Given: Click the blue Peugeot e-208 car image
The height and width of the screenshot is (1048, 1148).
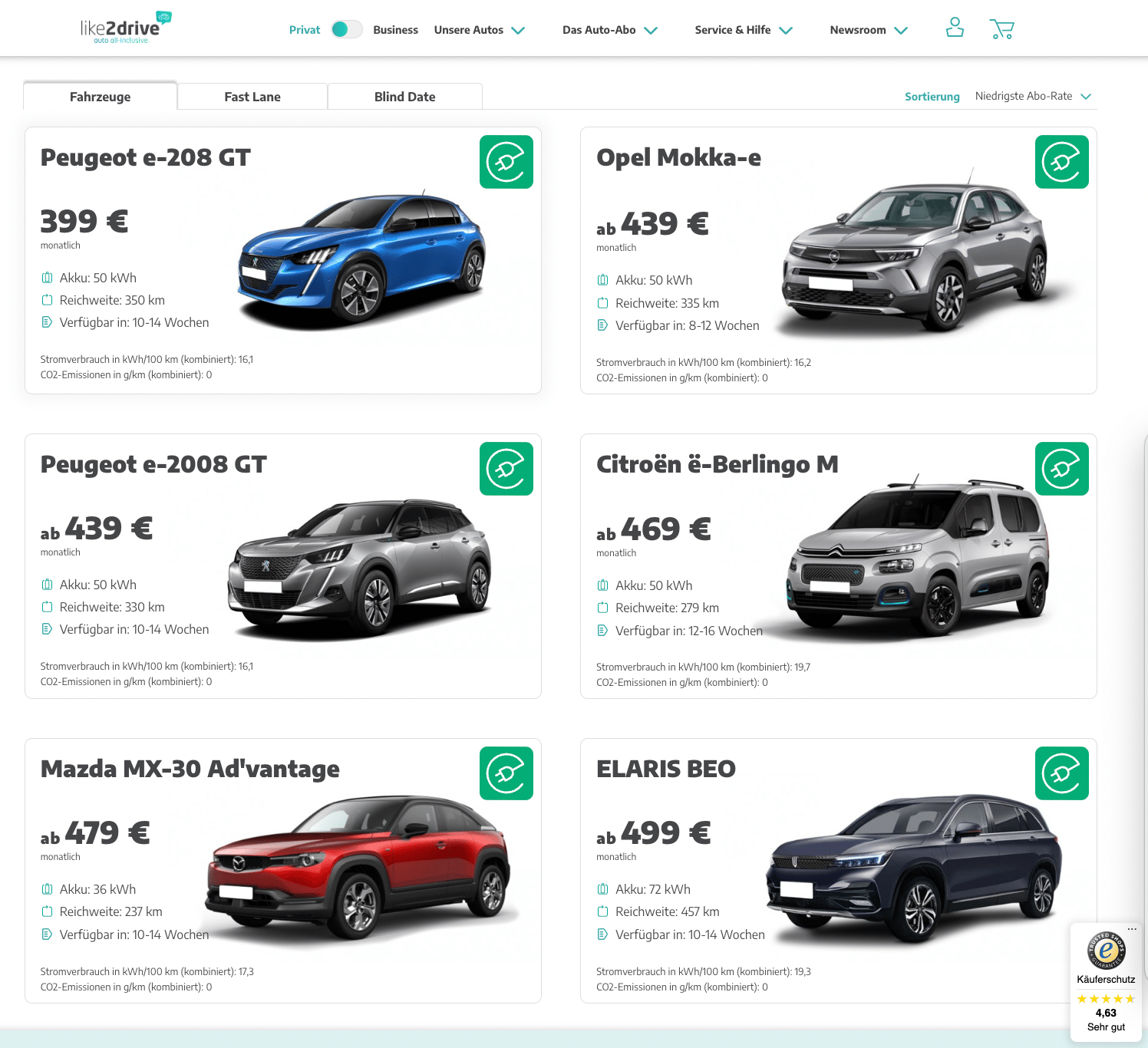Looking at the screenshot, I should coord(361,259).
